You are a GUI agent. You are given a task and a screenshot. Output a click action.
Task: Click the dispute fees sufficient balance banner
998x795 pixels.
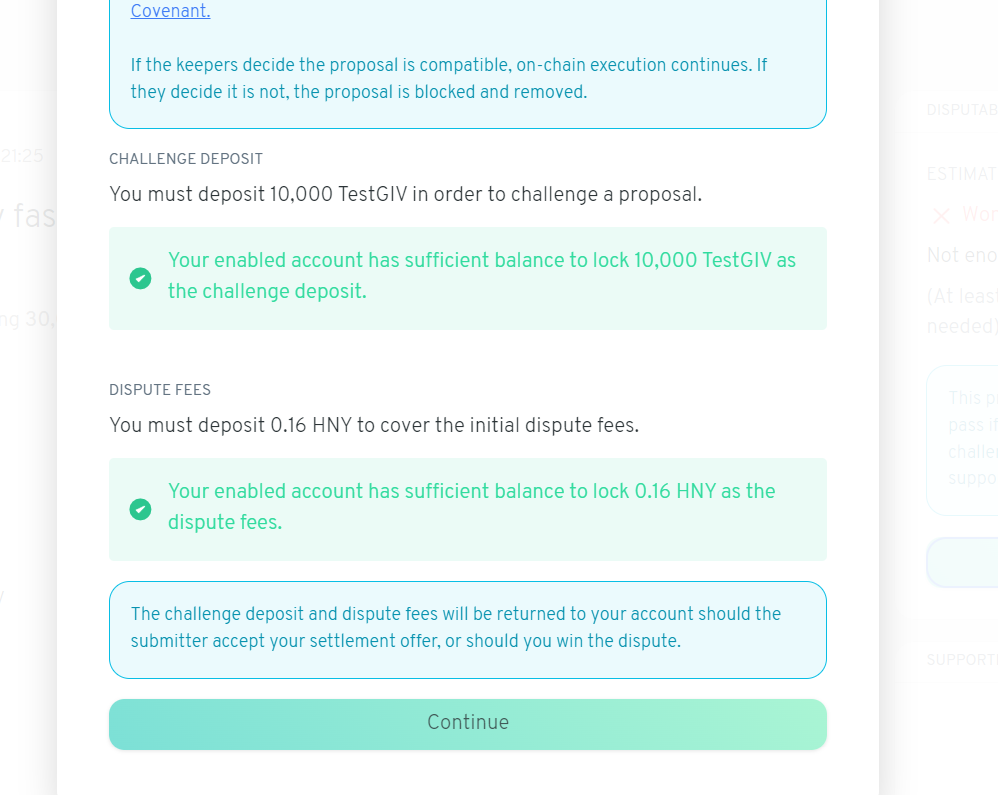467,509
